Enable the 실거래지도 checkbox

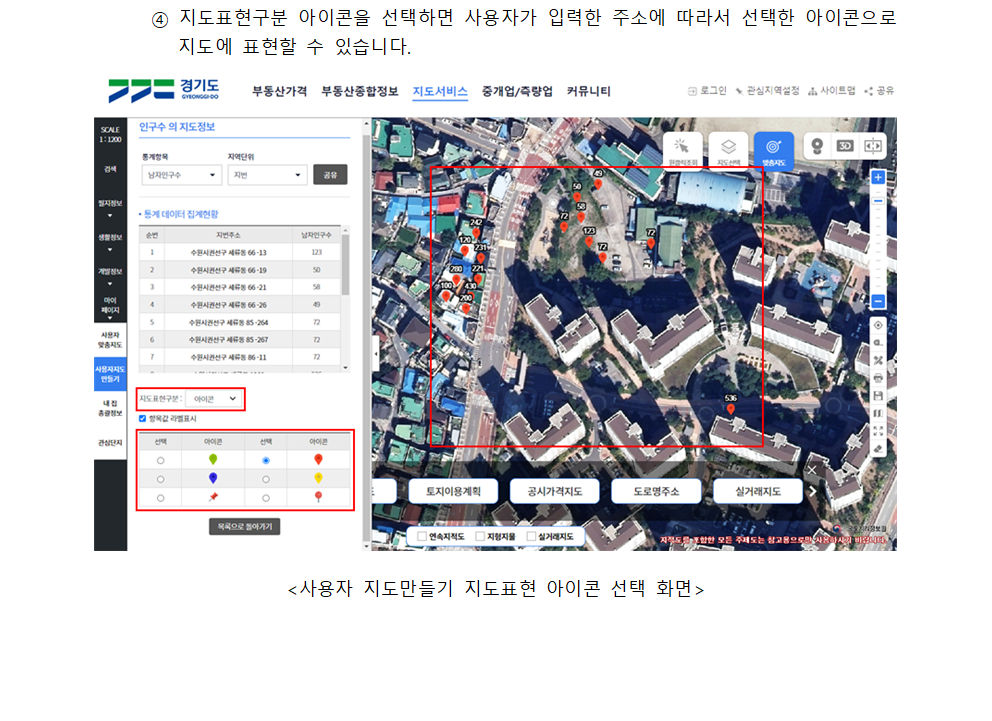(x=531, y=536)
